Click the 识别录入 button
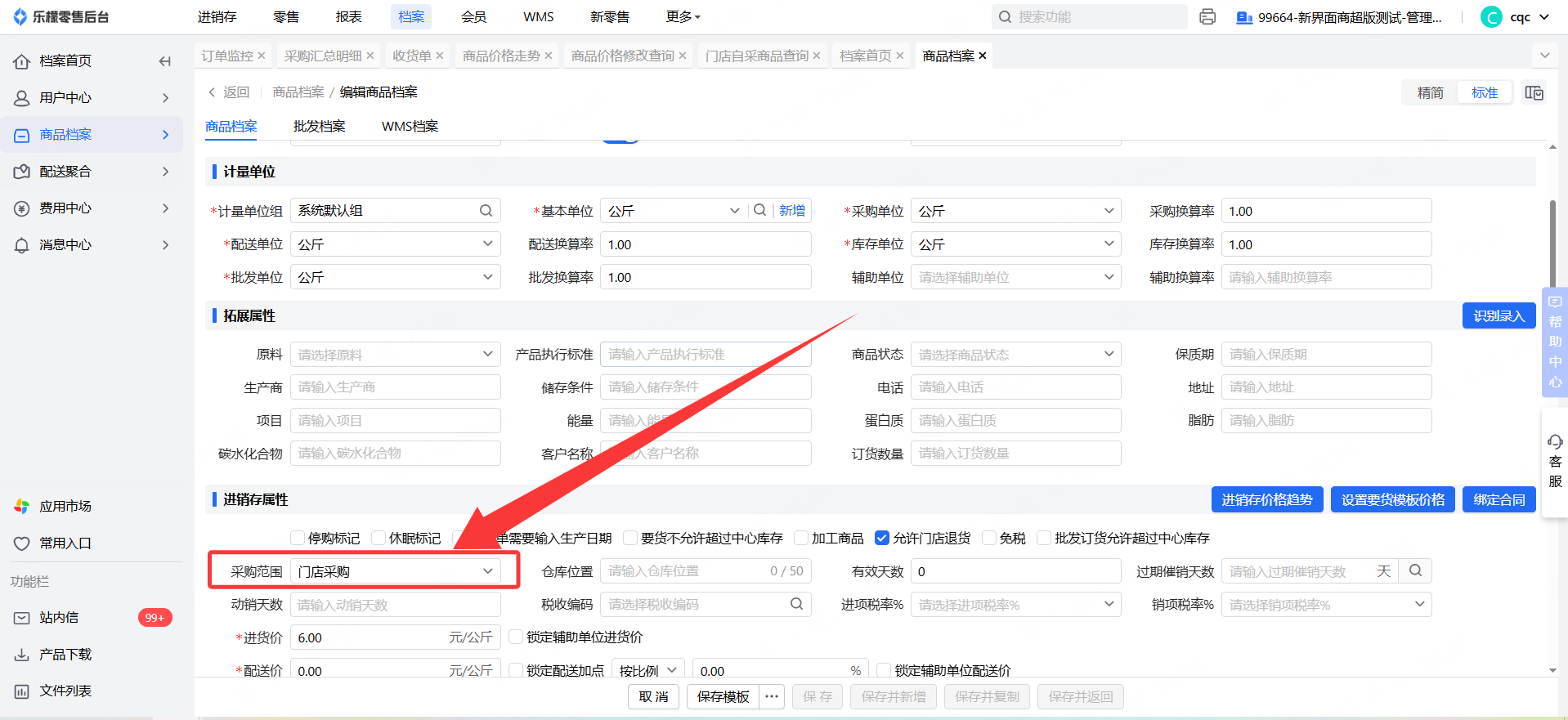 [1499, 316]
